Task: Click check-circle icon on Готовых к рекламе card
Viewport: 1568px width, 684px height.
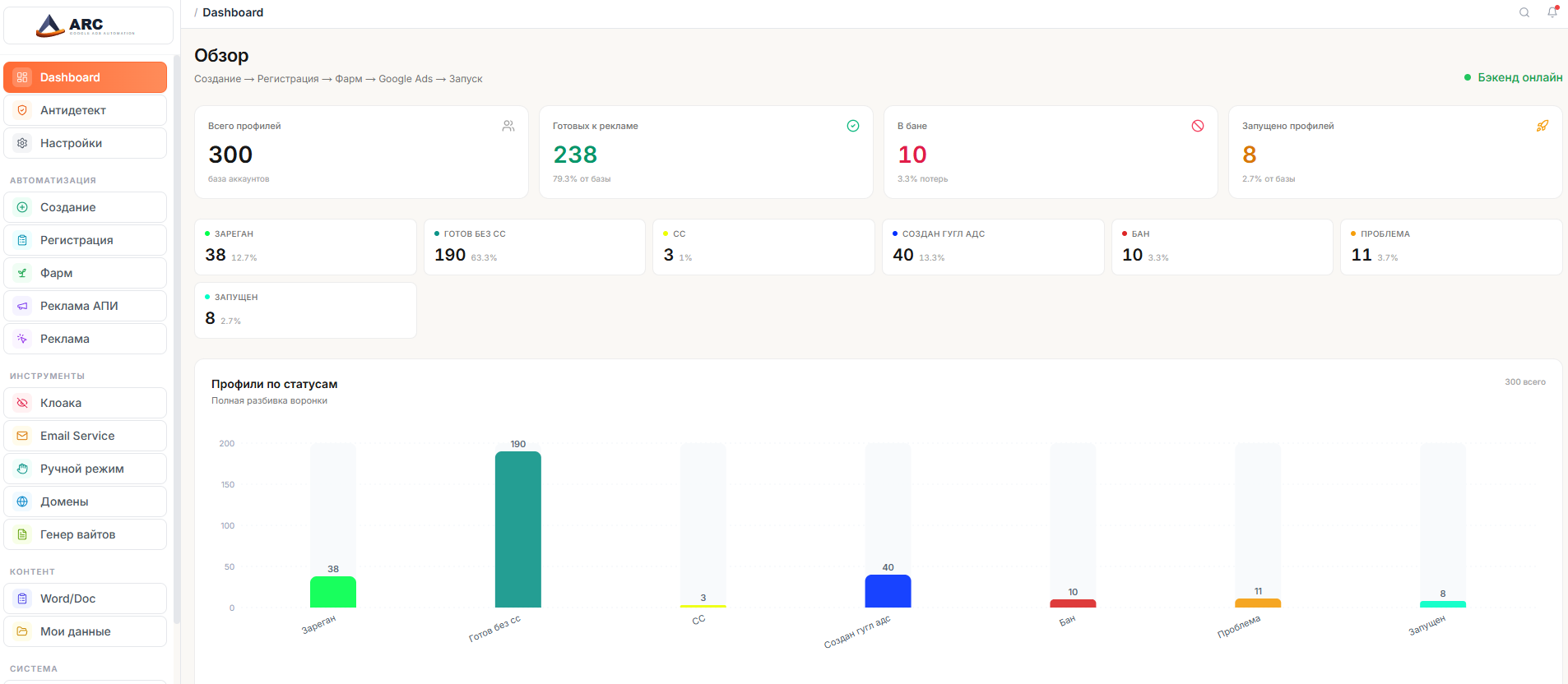Action: (x=853, y=126)
